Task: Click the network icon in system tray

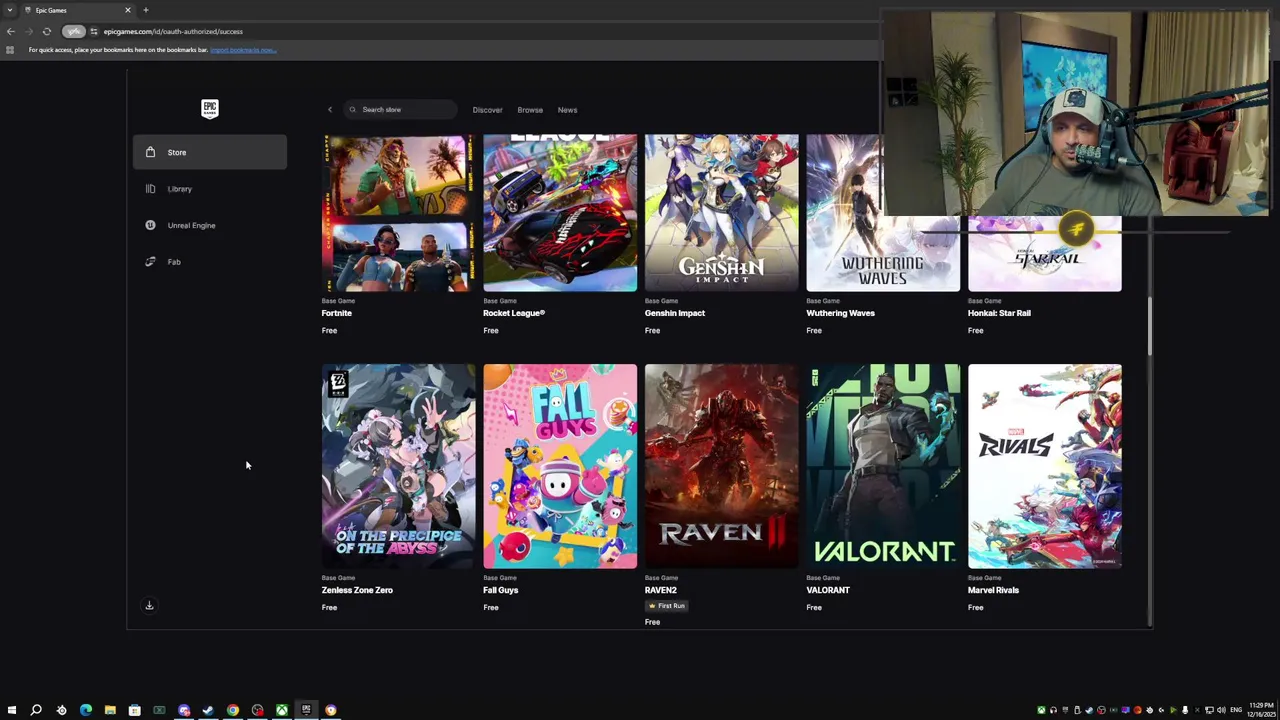Action: 1209,710
